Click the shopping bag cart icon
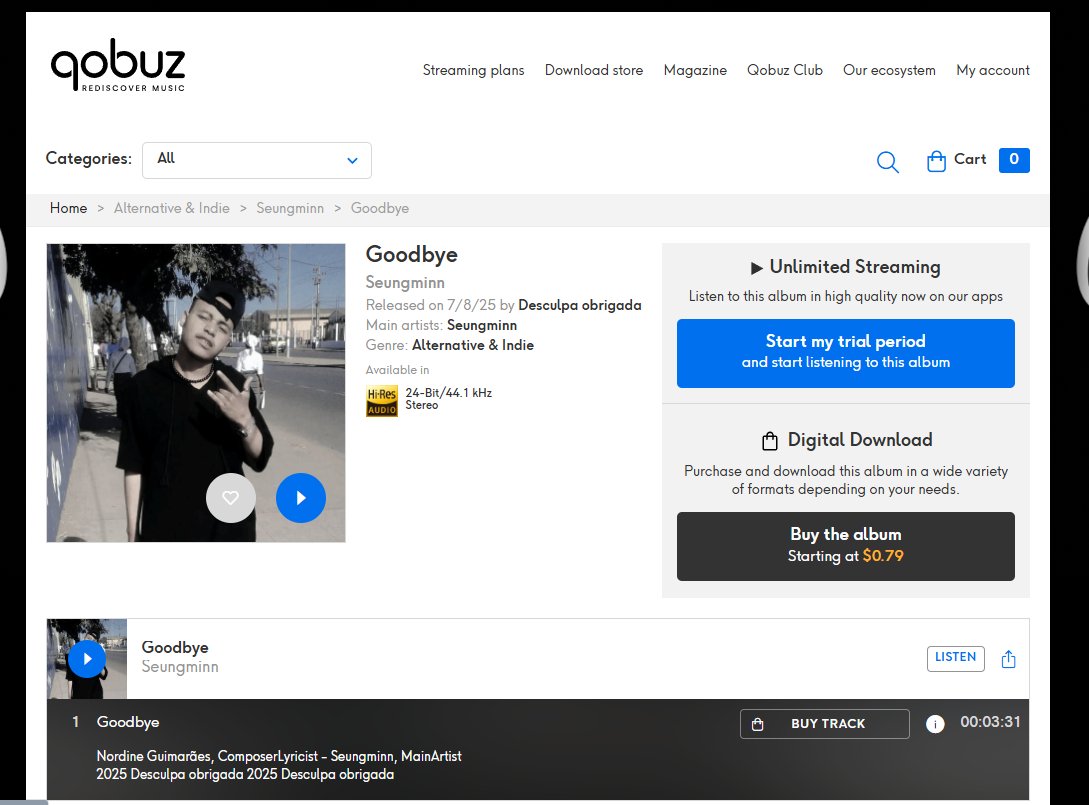Image resolution: width=1089 pixels, height=805 pixels. pyautogui.click(x=936, y=160)
